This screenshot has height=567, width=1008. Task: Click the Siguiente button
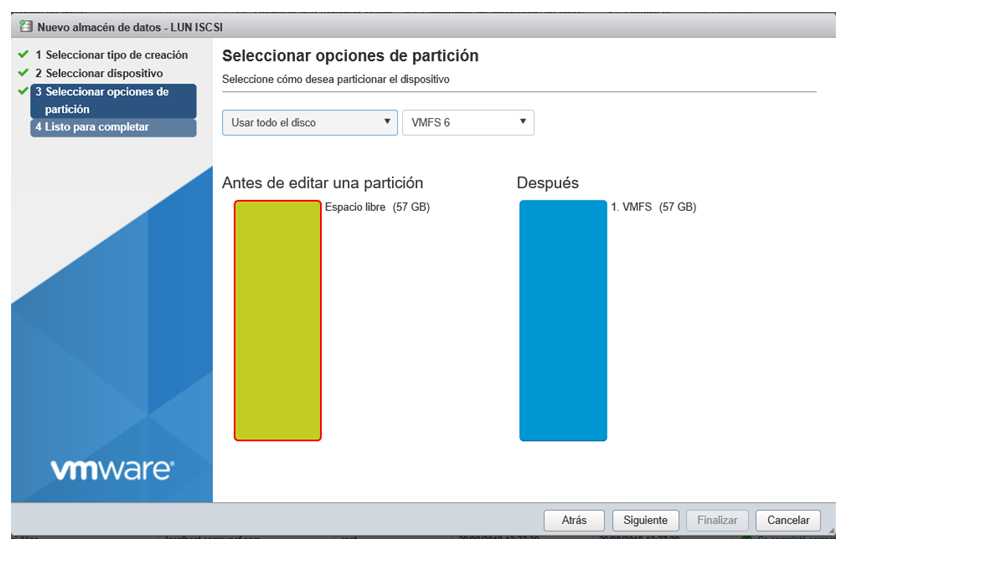645,520
